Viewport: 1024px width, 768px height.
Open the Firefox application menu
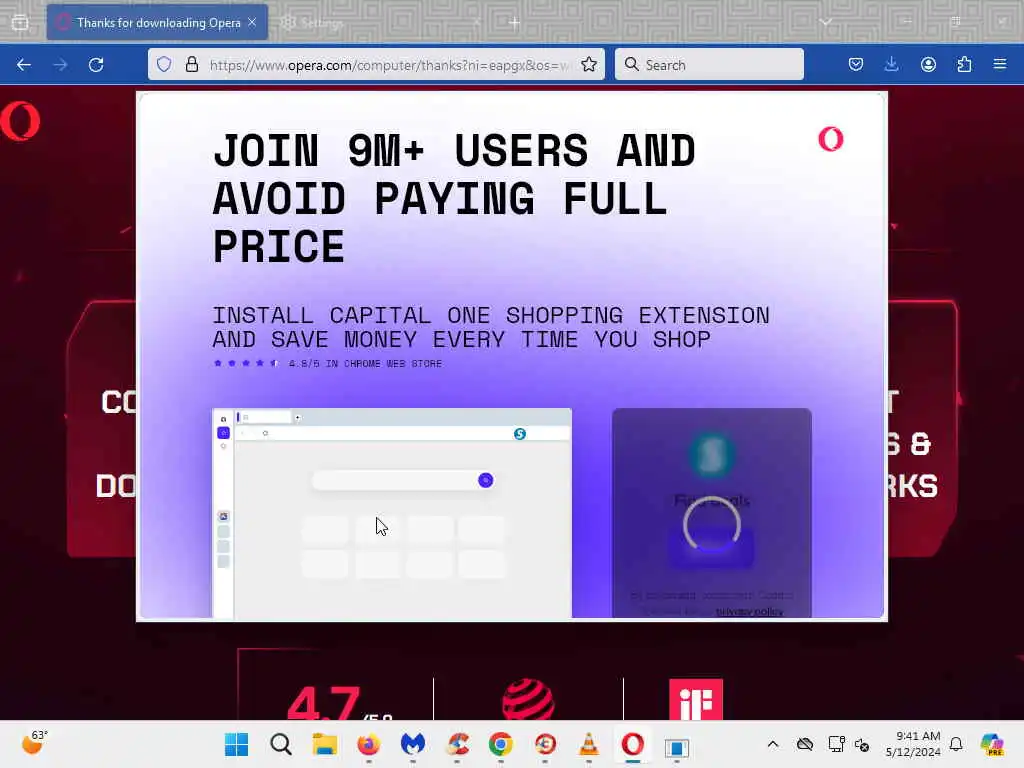point(1000,64)
